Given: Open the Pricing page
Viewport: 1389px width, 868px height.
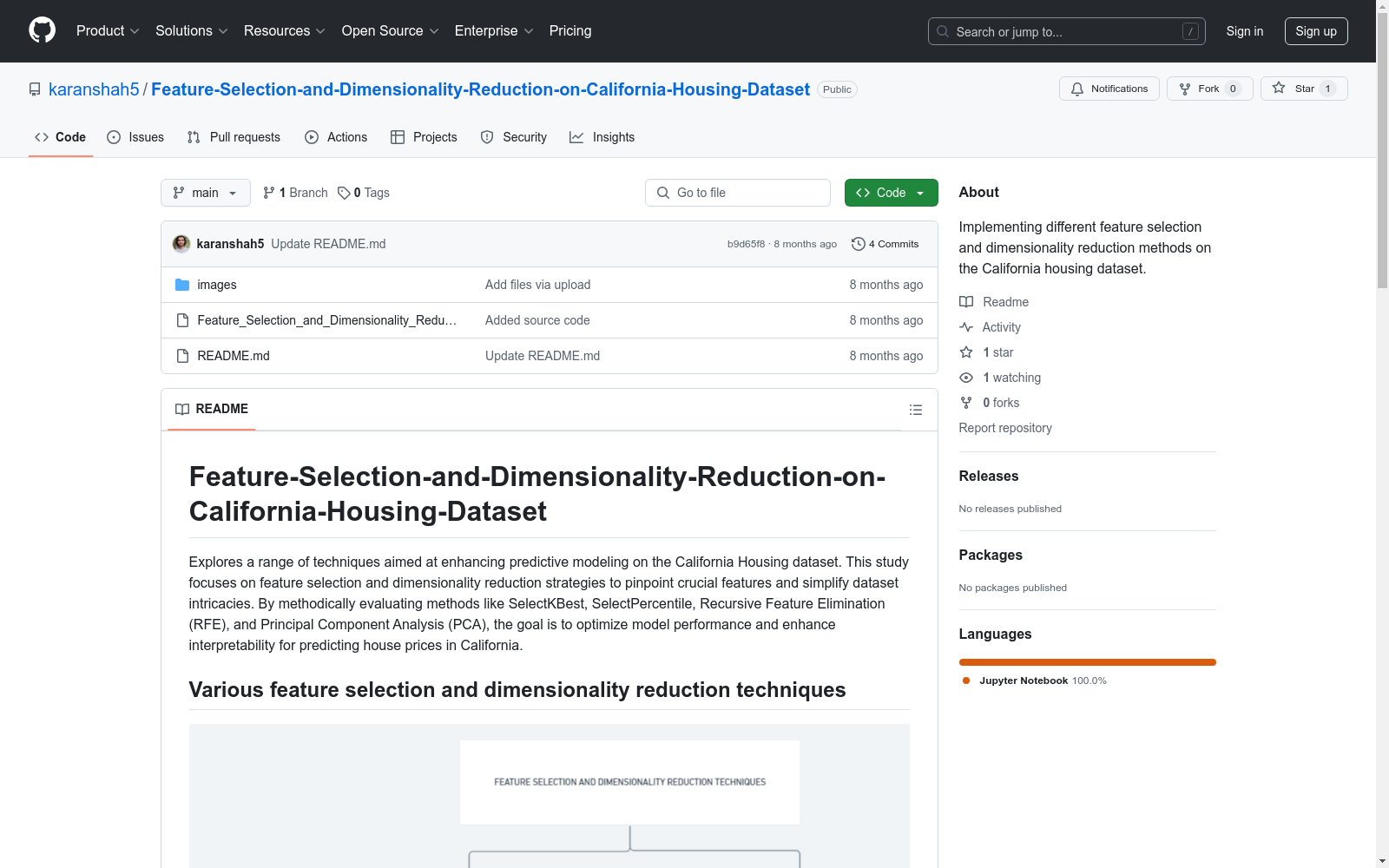Looking at the screenshot, I should (x=570, y=30).
